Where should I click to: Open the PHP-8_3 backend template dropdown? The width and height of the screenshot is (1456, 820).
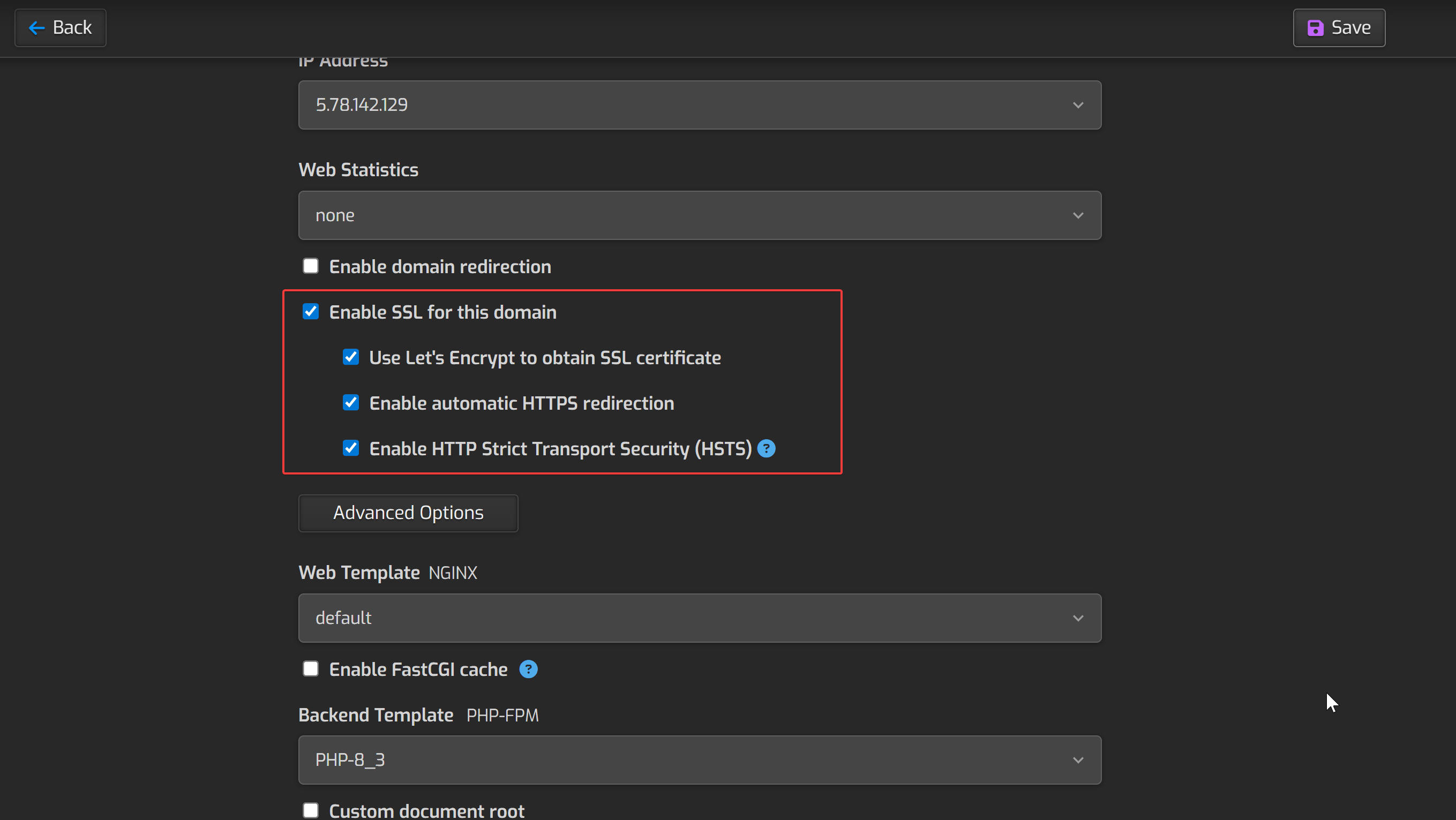click(x=699, y=760)
